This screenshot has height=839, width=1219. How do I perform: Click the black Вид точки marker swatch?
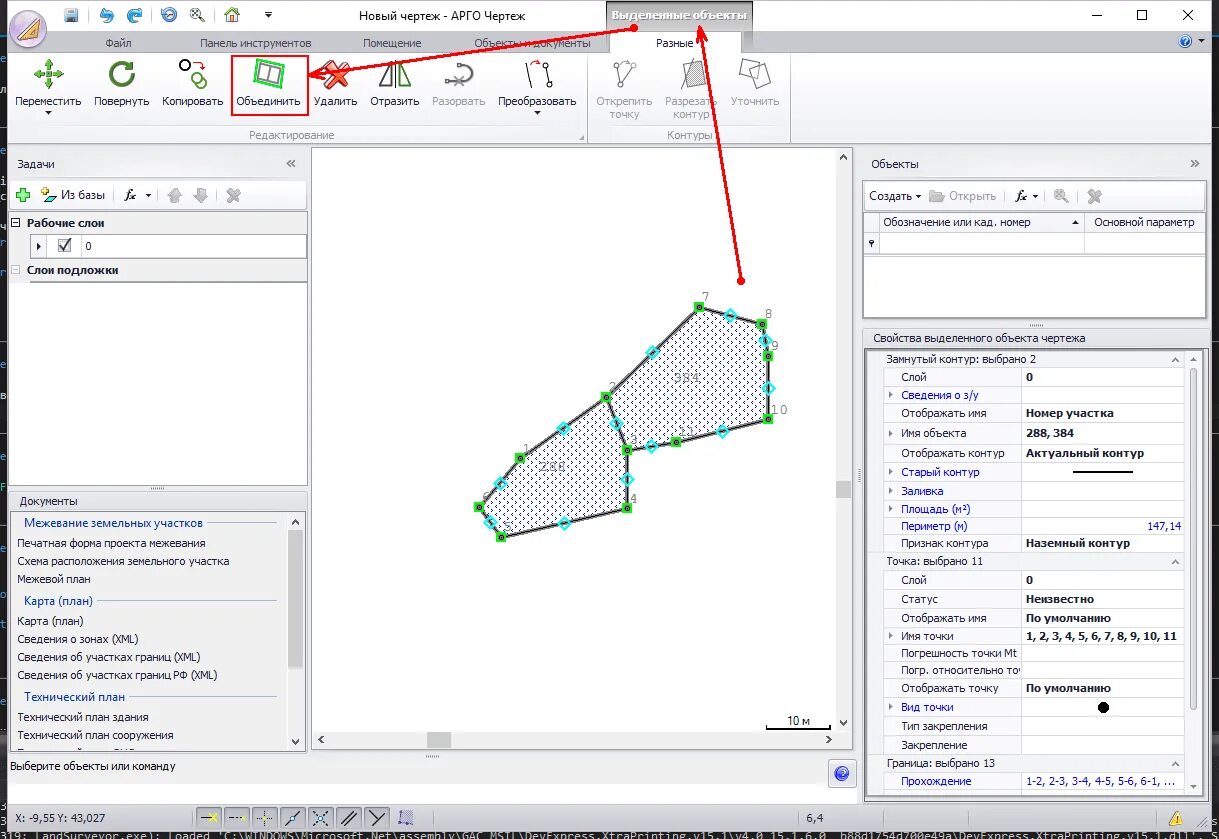coord(1103,707)
